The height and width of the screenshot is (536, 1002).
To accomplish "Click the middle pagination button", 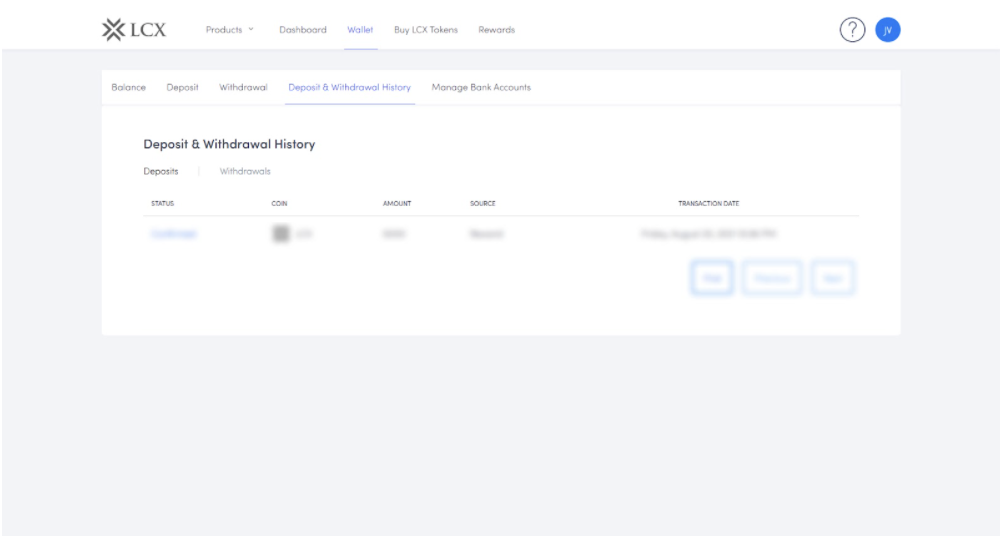I will click(772, 278).
